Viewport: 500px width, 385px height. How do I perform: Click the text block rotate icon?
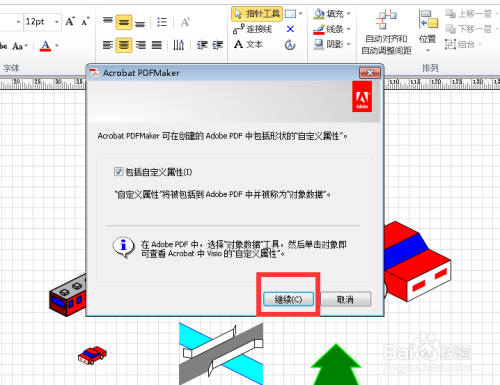(x=290, y=45)
